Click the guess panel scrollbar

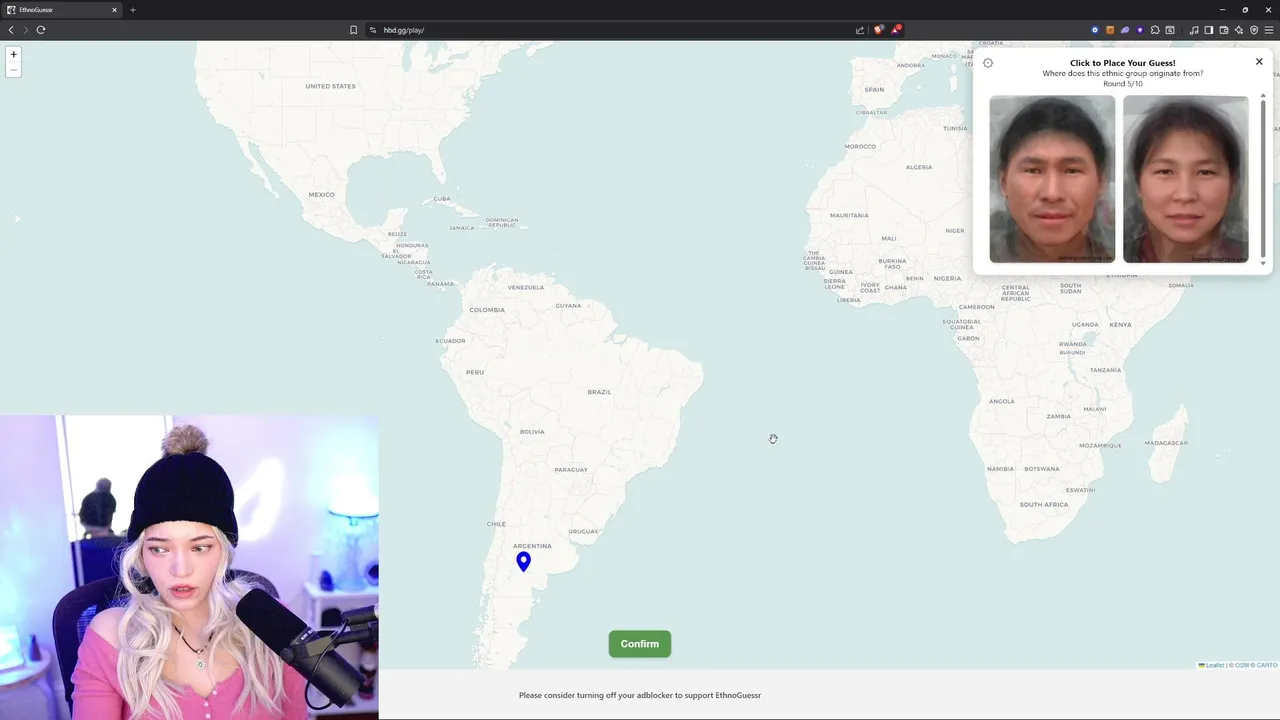(x=1263, y=178)
